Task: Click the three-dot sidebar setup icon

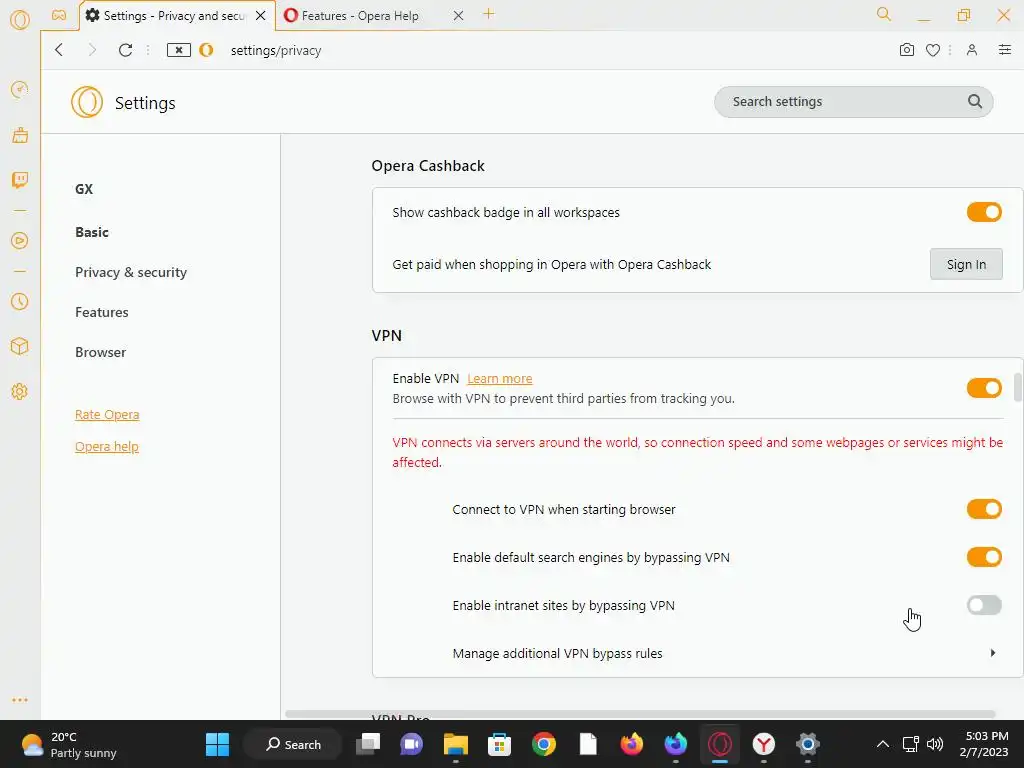Action: coord(20,699)
